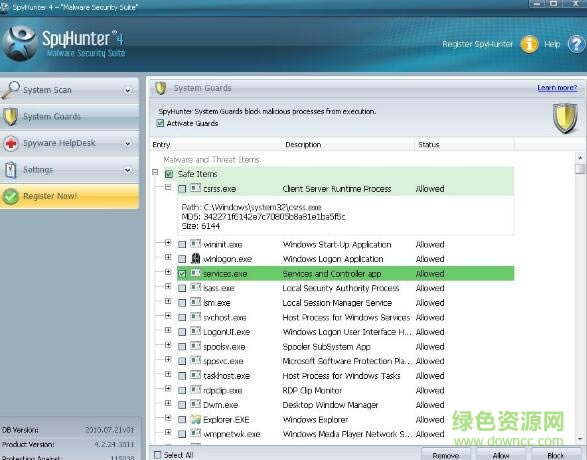Image resolution: width=587 pixels, height=460 pixels.
Task: Click the orange info icon beside Register SpyHunter
Action: pyautogui.click(x=529, y=44)
